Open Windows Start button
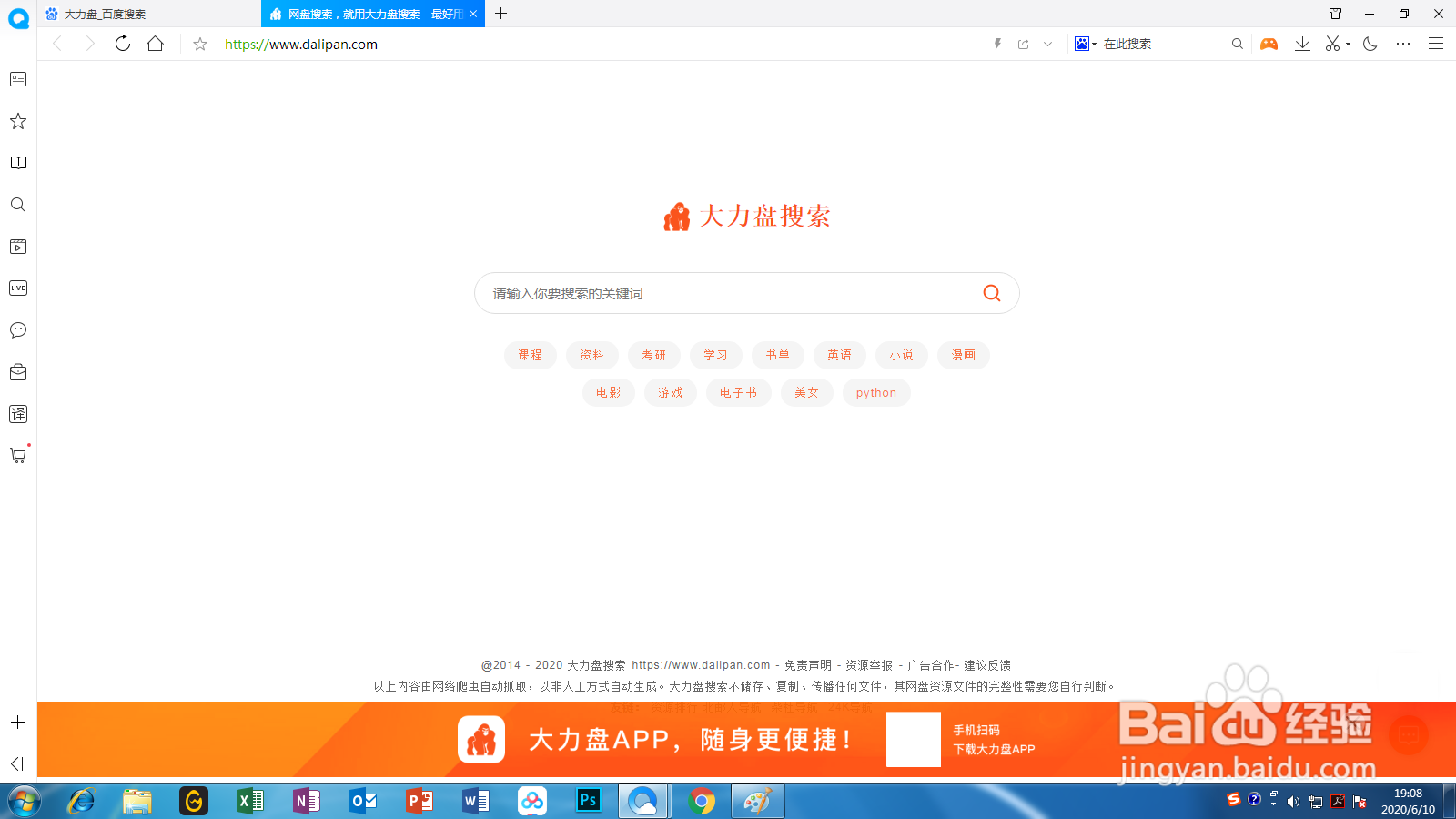 pyautogui.click(x=25, y=802)
